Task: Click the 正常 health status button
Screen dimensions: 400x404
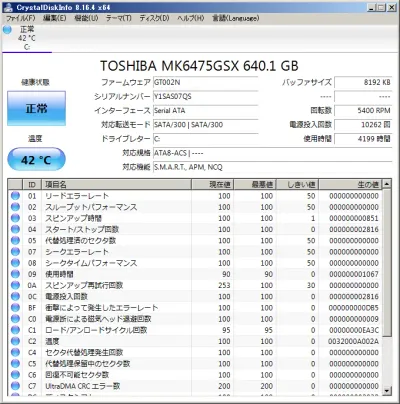Action: click(x=36, y=108)
